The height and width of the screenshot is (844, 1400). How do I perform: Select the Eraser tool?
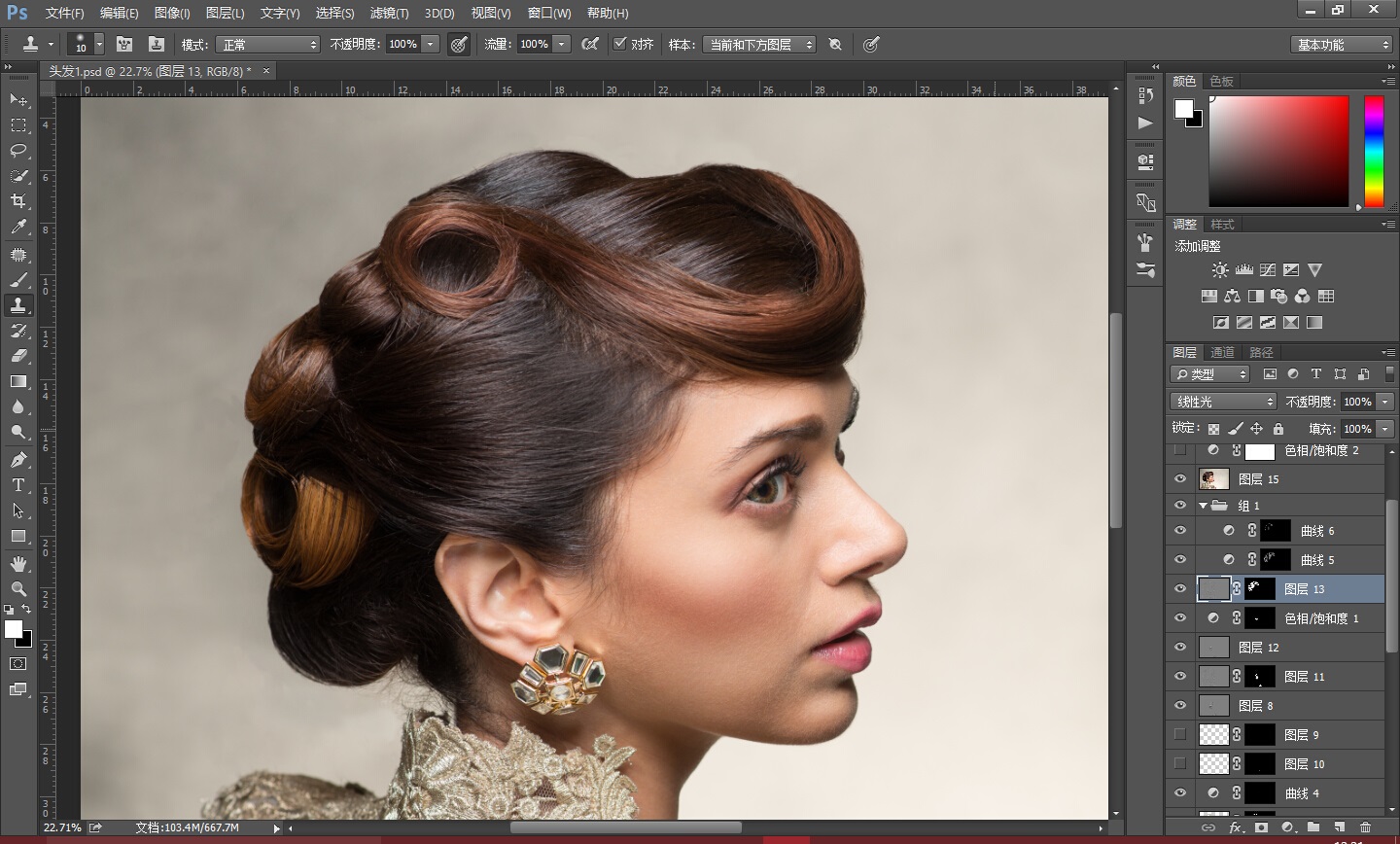pyautogui.click(x=18, y=356)
